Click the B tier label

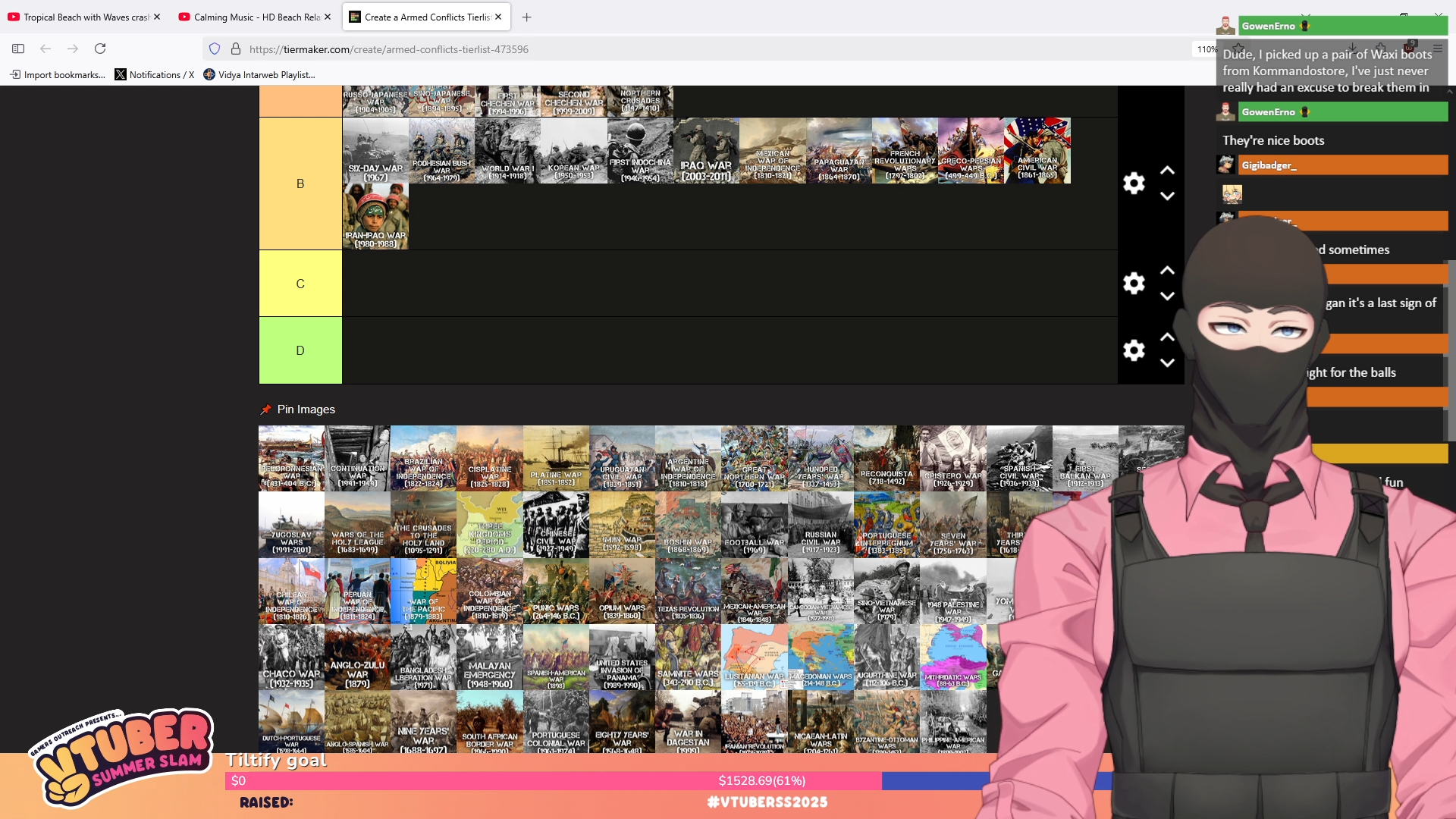(300, 184)
